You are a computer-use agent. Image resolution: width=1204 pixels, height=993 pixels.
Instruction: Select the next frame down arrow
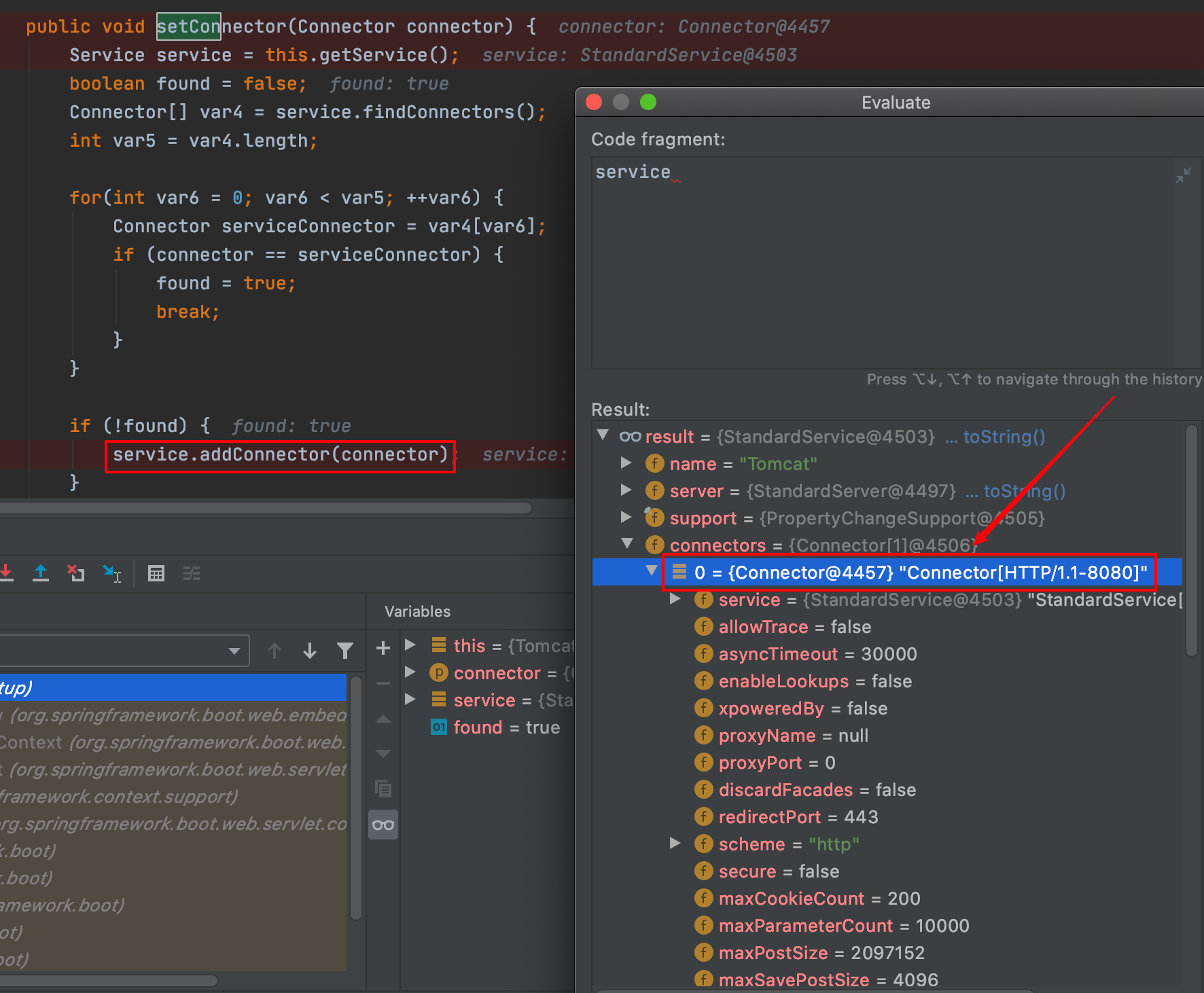(x=310, y=651)
